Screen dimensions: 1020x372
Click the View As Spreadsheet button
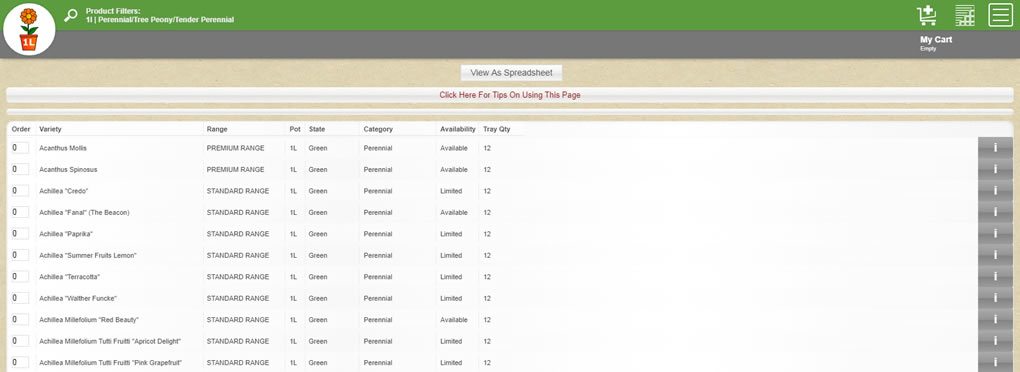511,73
